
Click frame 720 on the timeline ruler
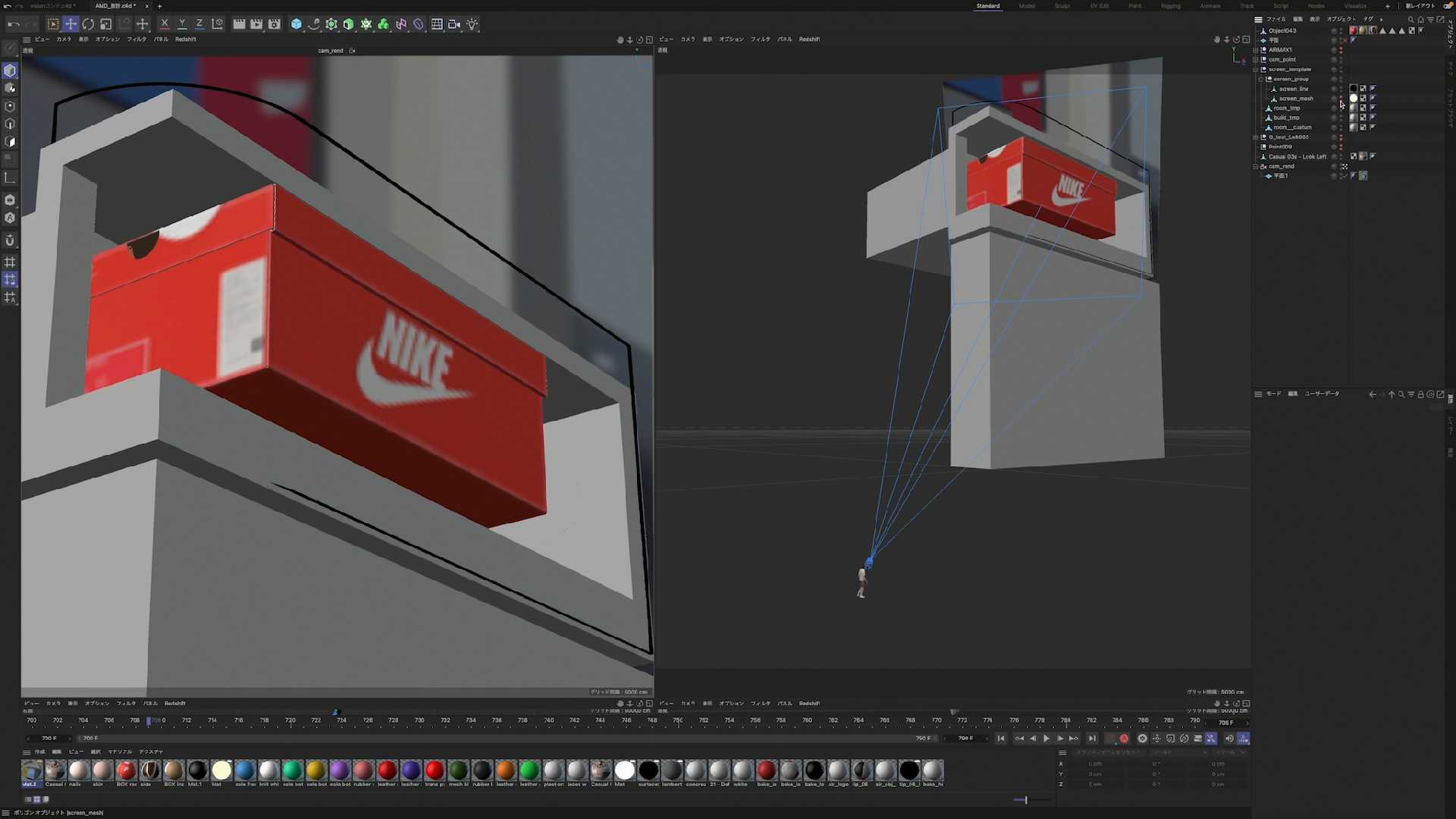[290, 721]
